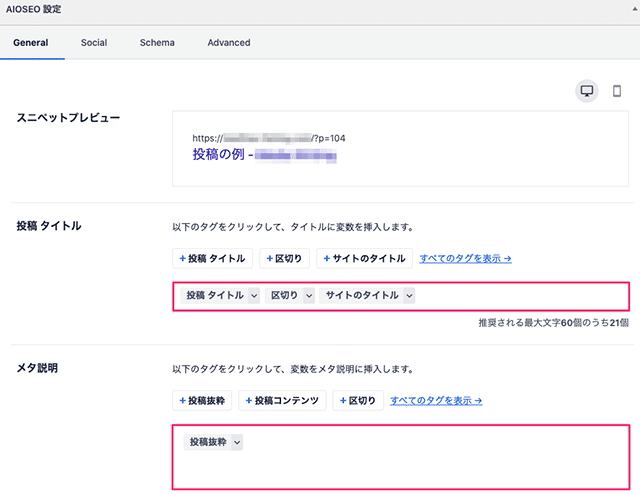The image size is (640, 495).
Task: Add 区切り tag to meta description
Action: tap(358, 401)
